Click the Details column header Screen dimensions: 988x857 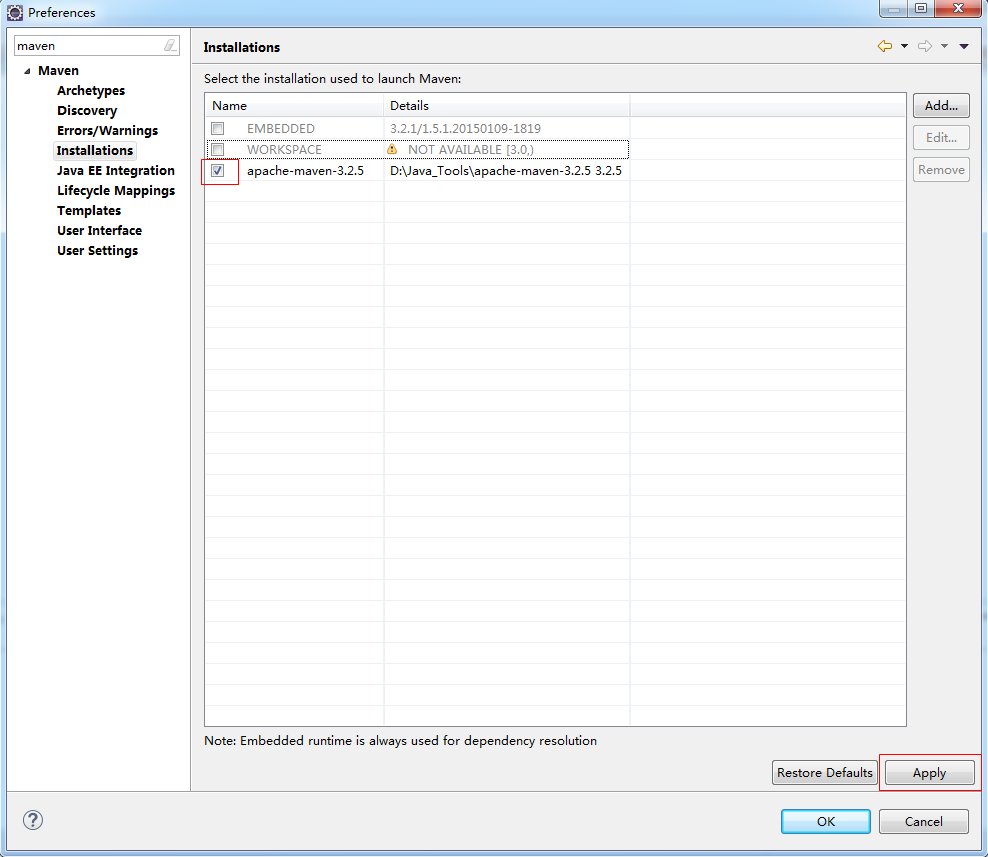pyautogui.click(x=507, y=106)
